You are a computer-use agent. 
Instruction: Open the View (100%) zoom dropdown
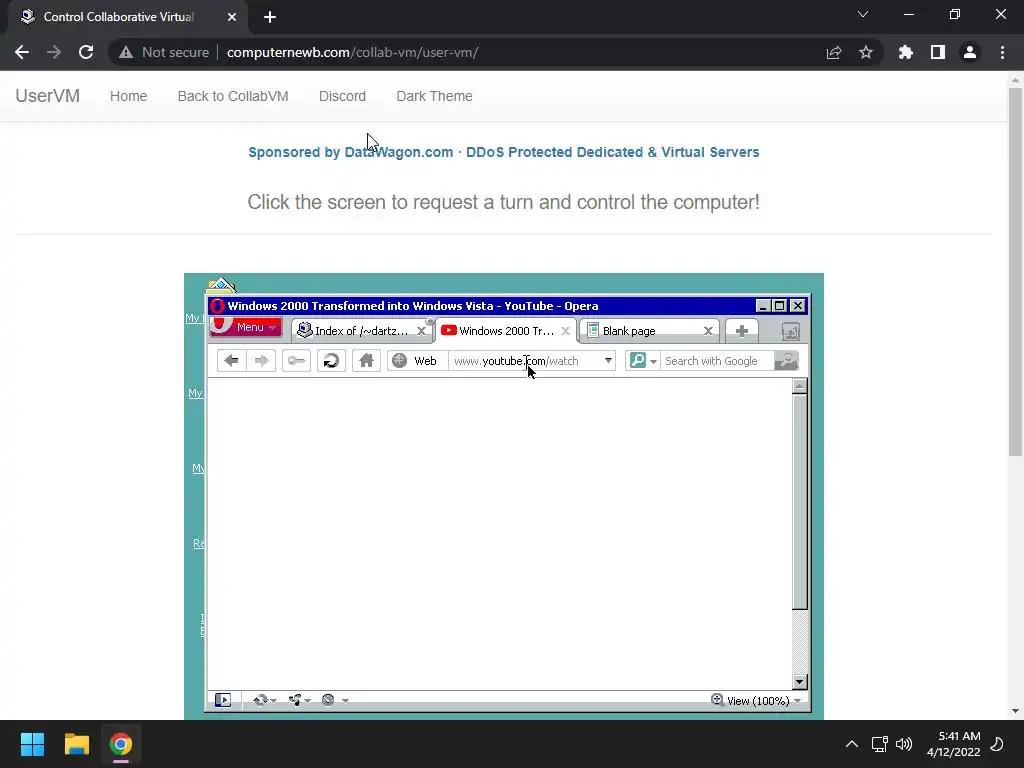pyautogui.click(x=756, y=701)
